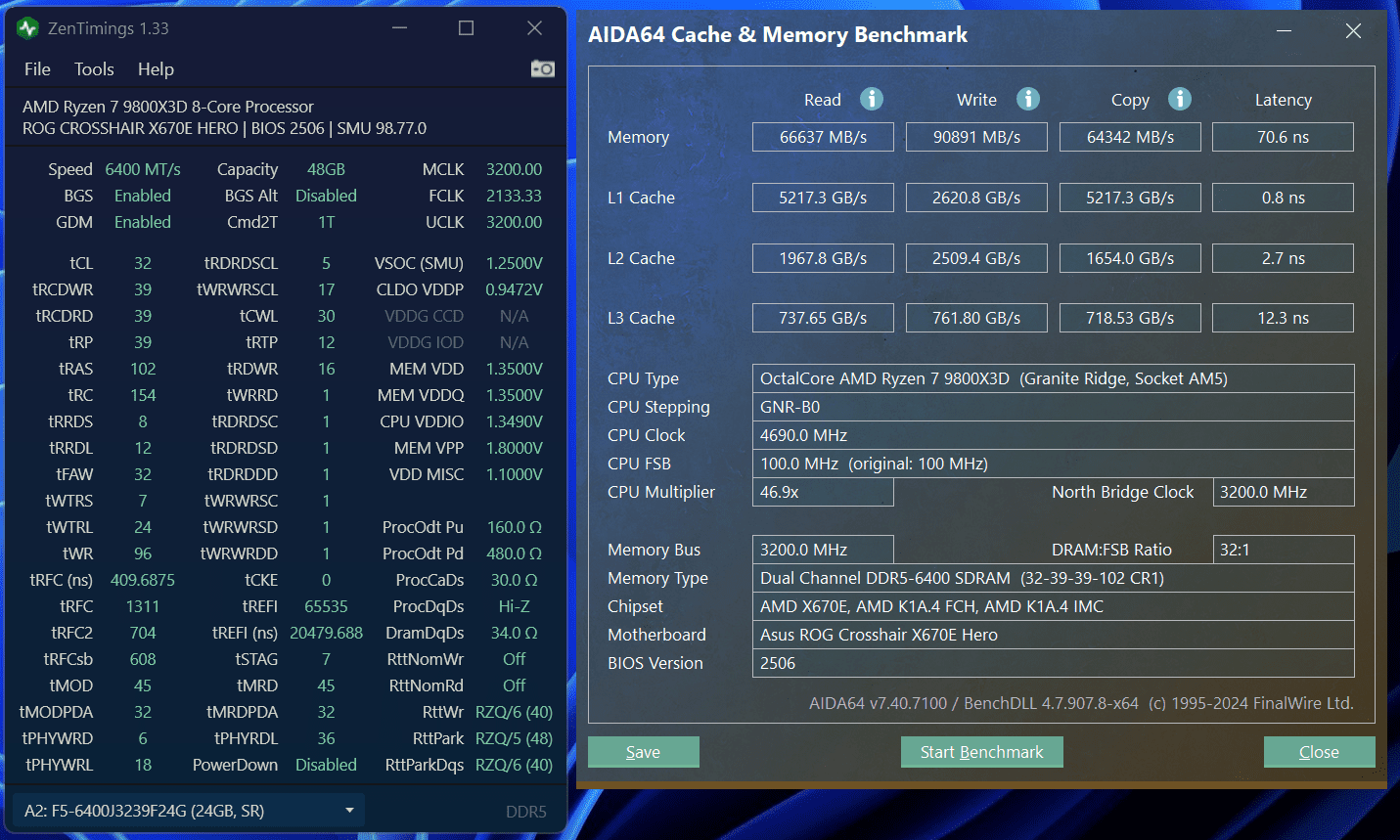Click the L1 Cache read 5217.3 GB/s field

823,198
